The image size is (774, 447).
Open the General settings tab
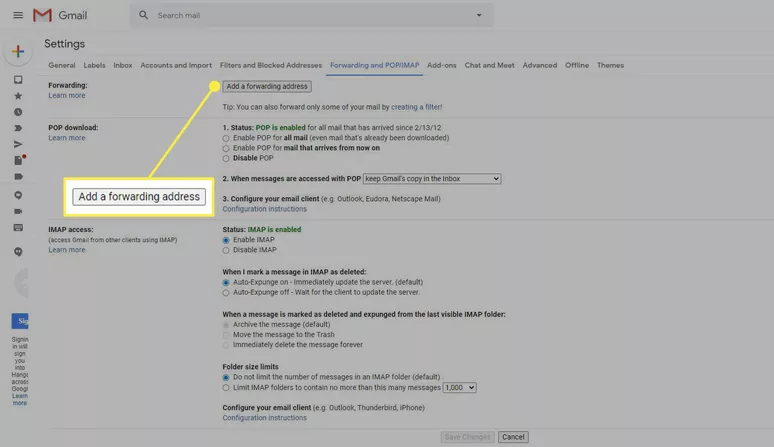tap(62, 65)
